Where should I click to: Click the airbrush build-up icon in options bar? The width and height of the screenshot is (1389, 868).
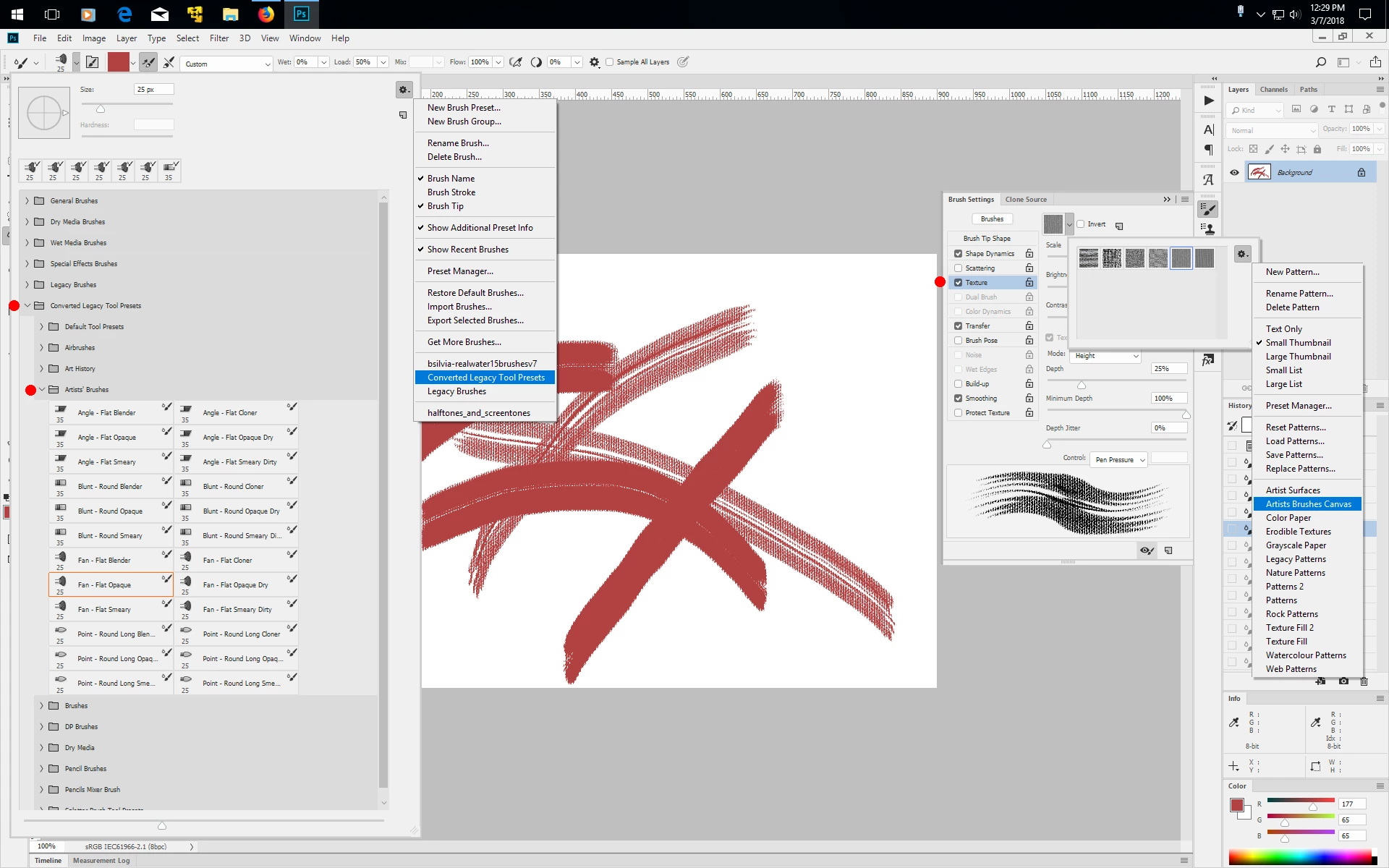(515, 62)
